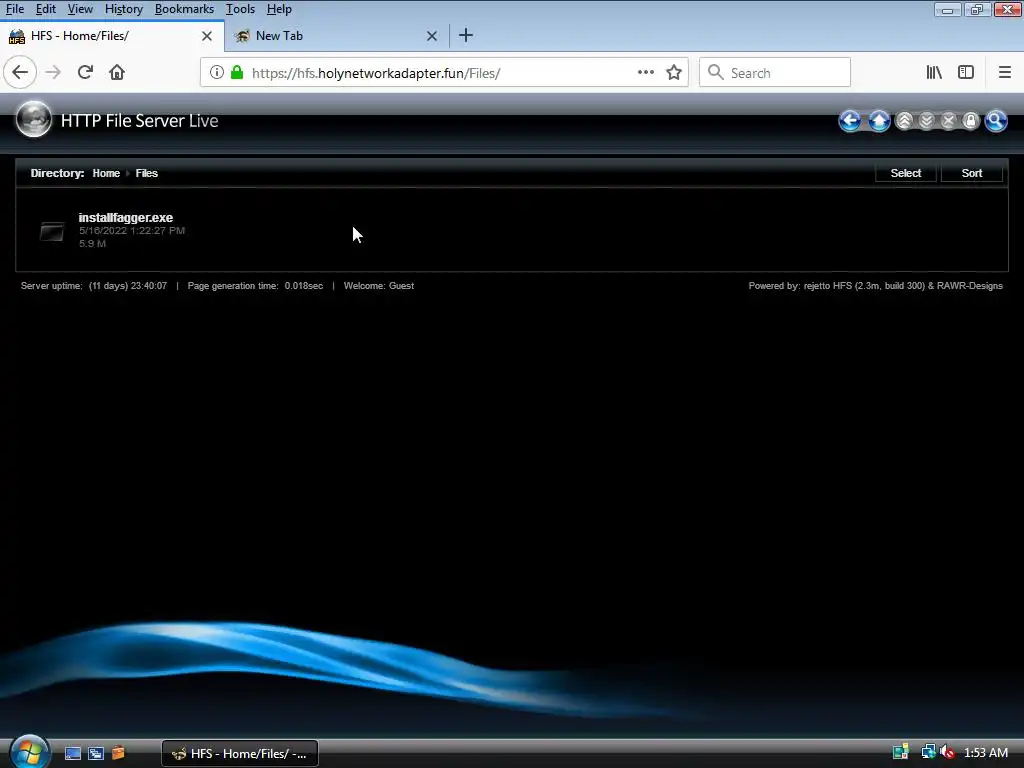
Task: Open the History menu
Action: [123, 9]
